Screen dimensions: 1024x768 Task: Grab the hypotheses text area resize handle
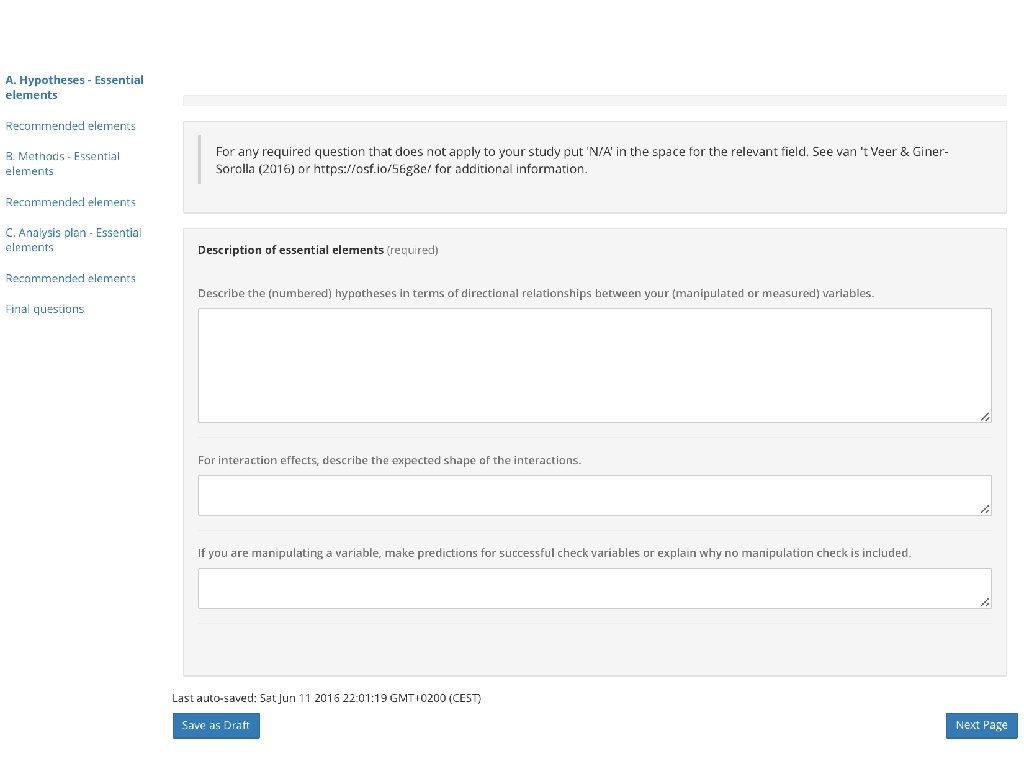coord(985,416)
